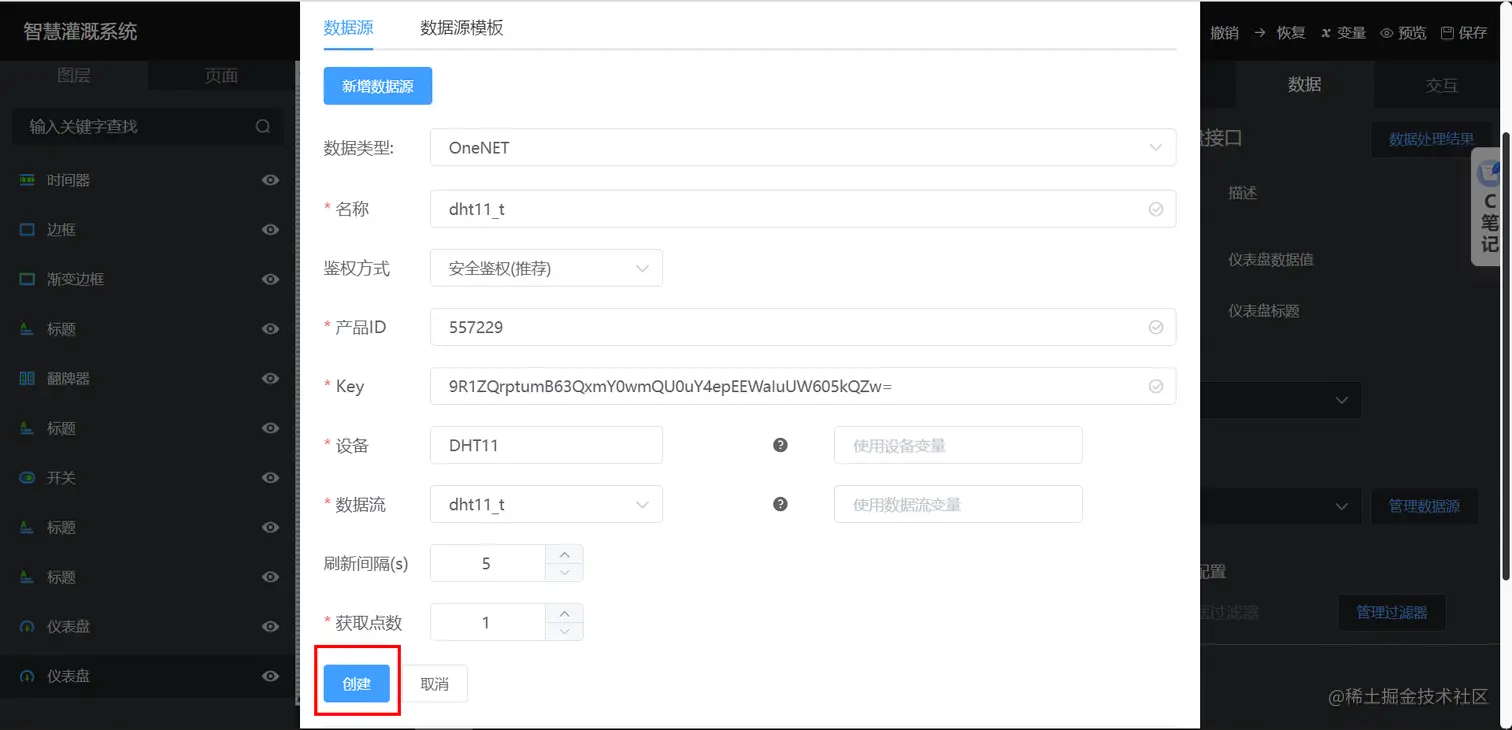The width and height of the screenshot is (1512, 730).
Task: Click the 翻牌器 layer icon
Action: 27,378
